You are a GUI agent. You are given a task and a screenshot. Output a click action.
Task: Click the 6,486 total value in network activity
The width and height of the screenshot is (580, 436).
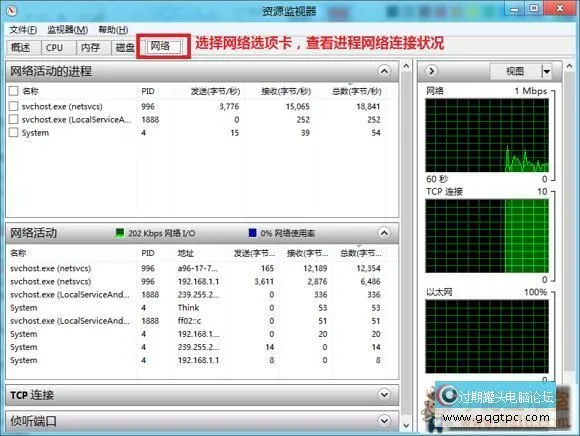[x=370, y=281]
